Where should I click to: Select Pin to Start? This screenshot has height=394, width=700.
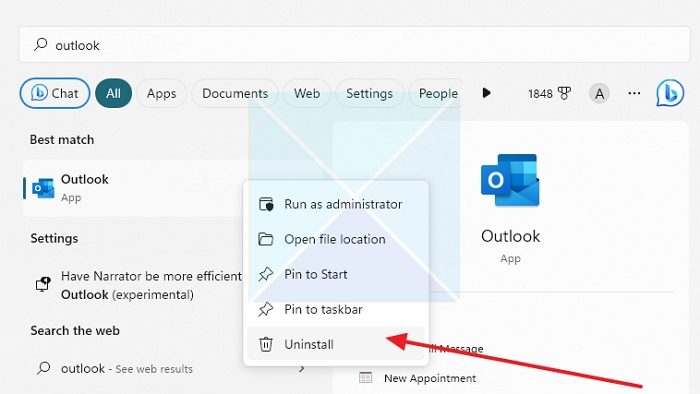336,274
